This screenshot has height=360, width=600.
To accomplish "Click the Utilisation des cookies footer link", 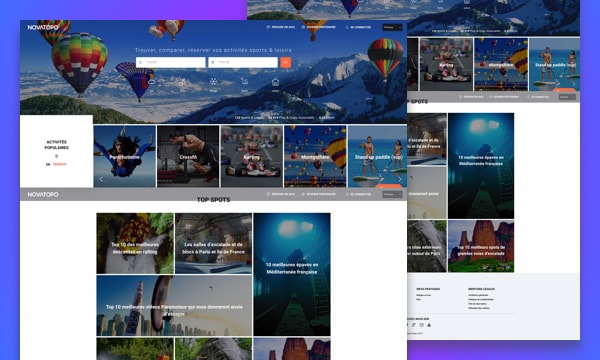I will tap(479, 308).
